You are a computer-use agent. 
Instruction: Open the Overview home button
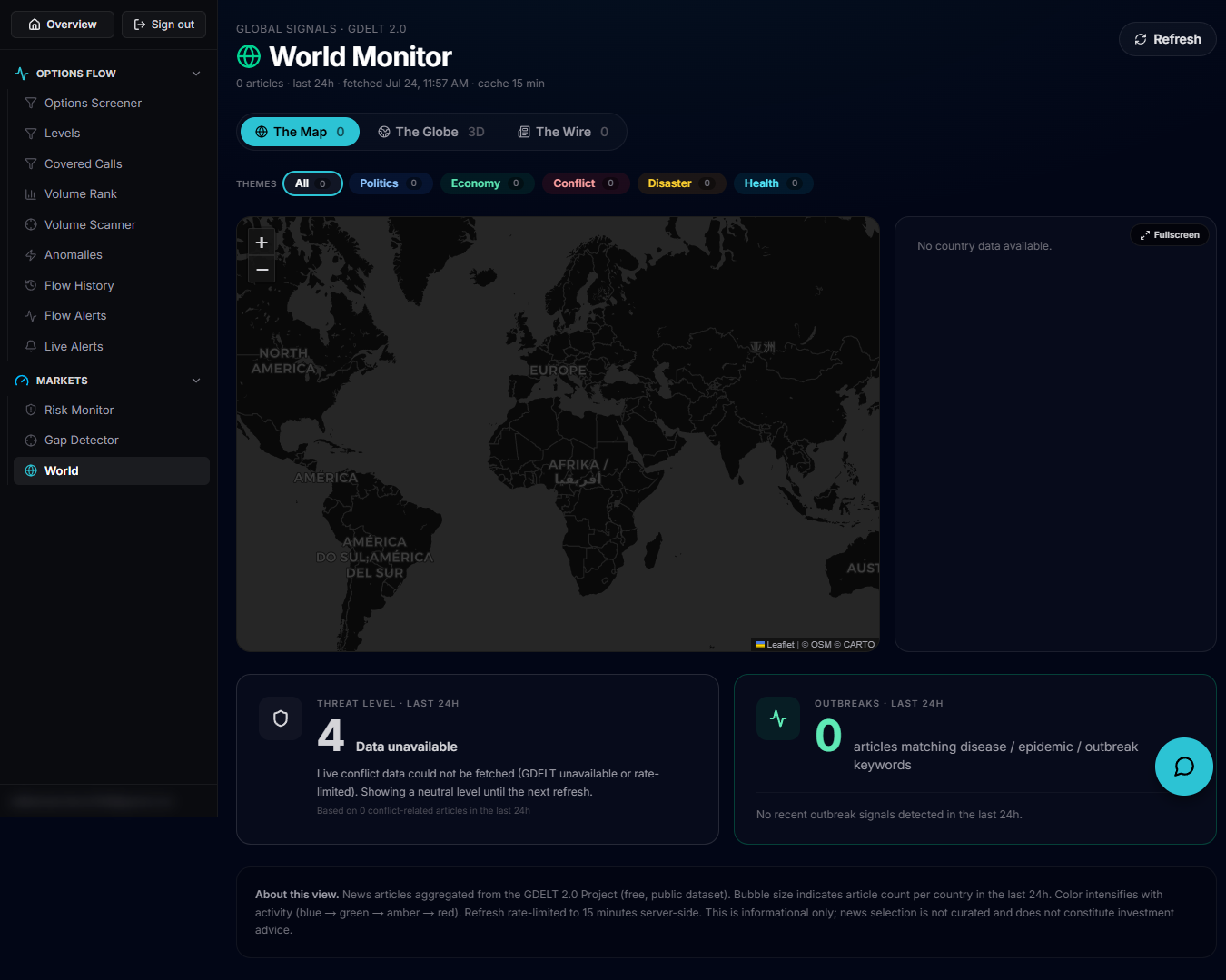click(63, 25)
